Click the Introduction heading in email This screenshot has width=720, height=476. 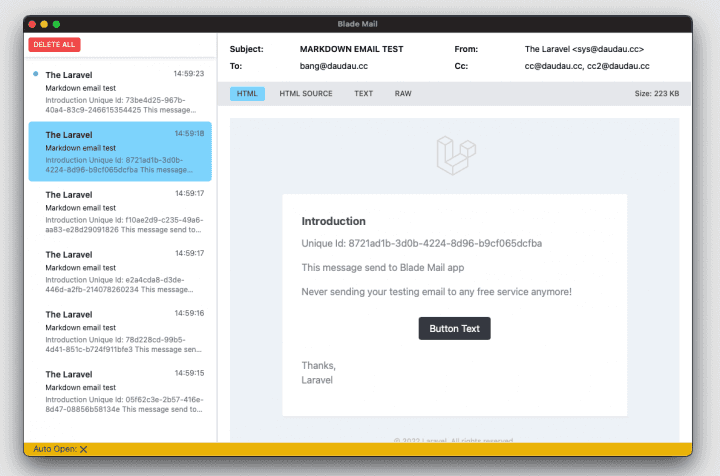(333, 221)
